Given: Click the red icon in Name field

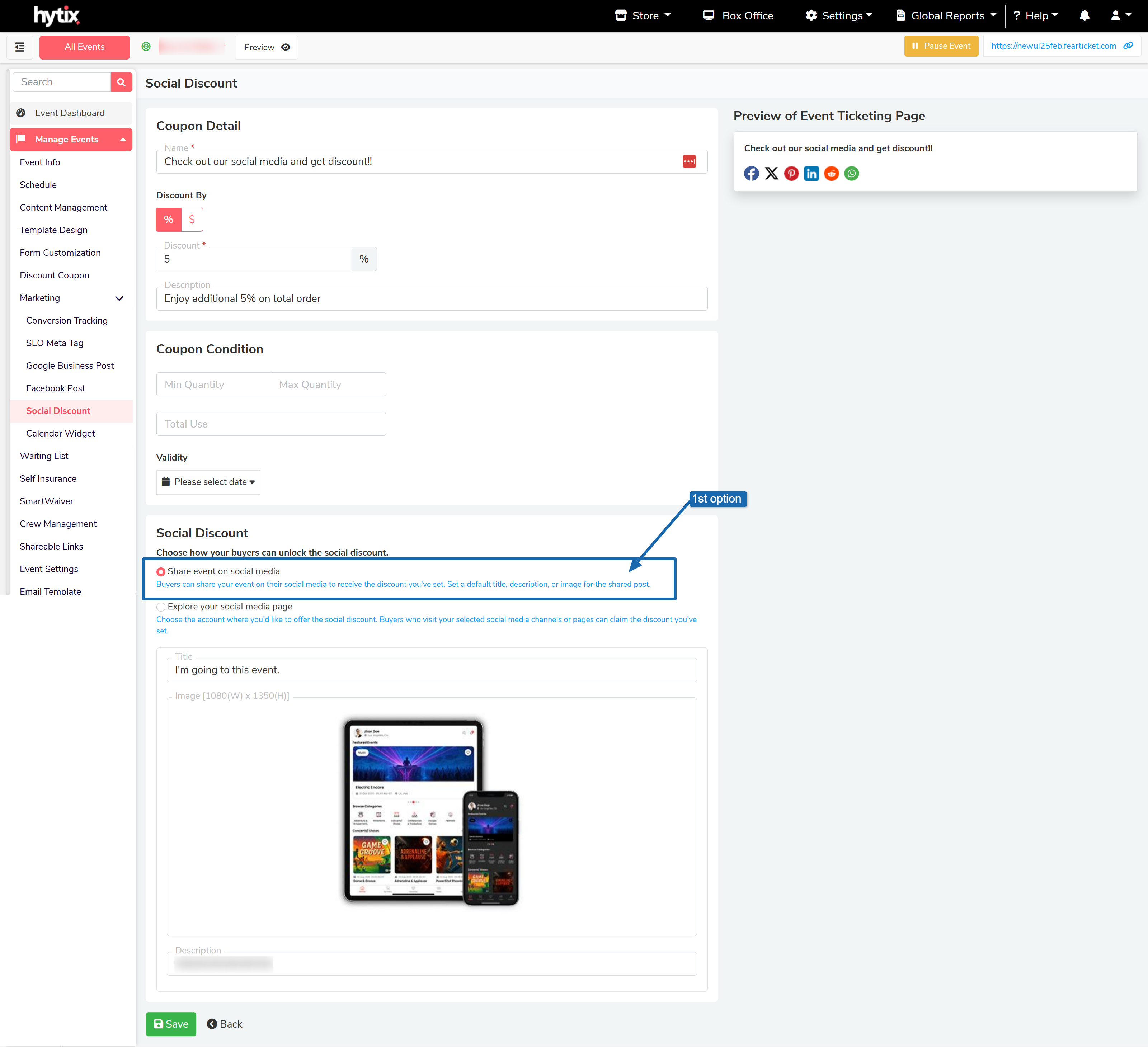Looking at the screenshot, I should 689,162.
